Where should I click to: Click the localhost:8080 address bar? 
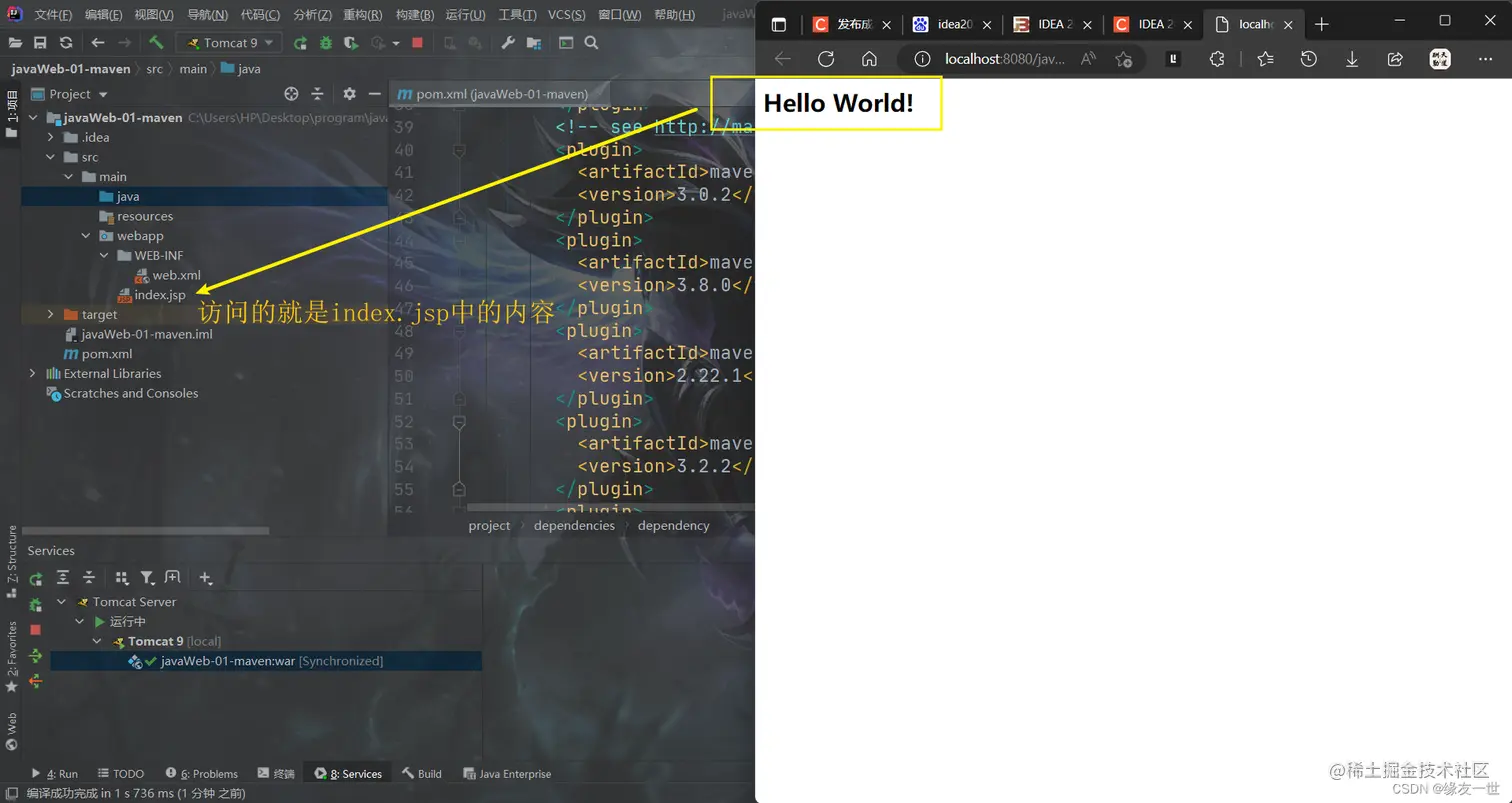1004,59
